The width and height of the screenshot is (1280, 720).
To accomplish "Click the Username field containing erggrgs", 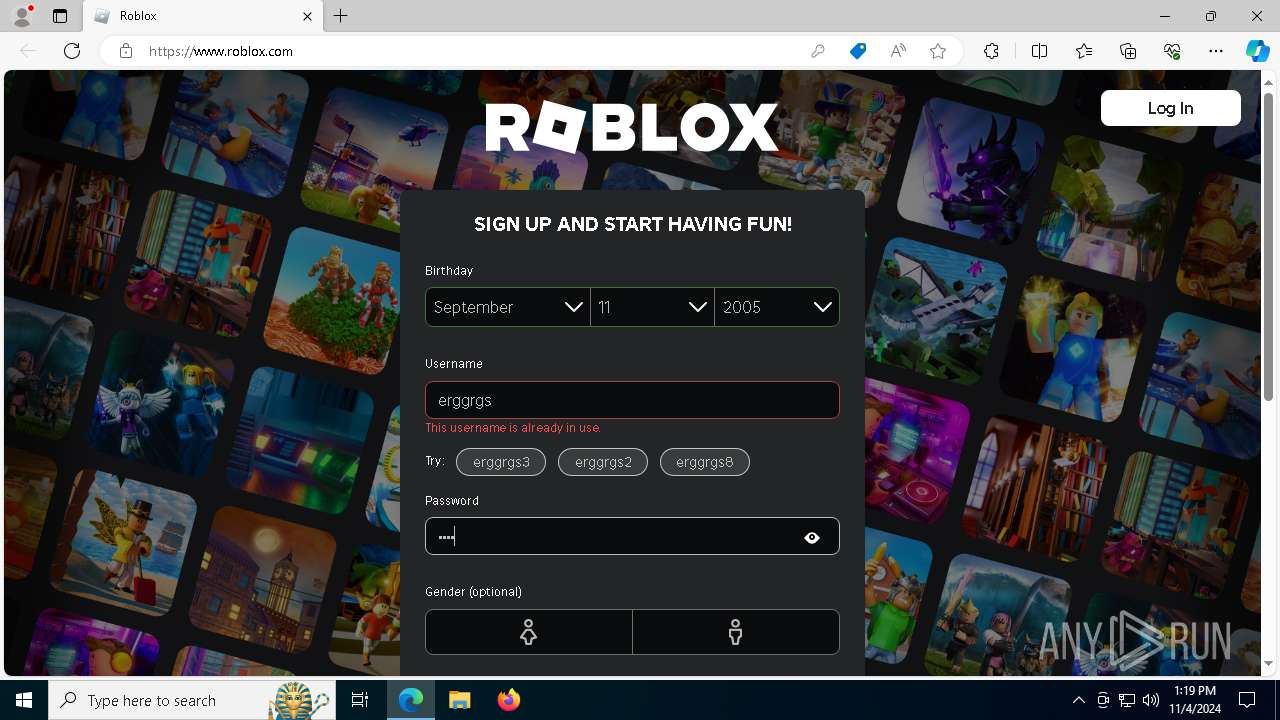I will (x=632, y=400).
